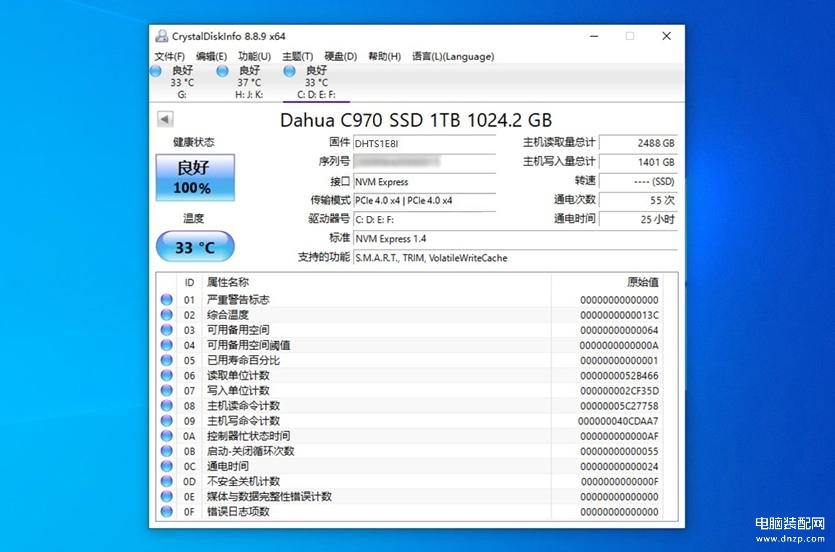835x552 pixels.
Task: Click the 33 °C temperature button
Action: [195, 247]
